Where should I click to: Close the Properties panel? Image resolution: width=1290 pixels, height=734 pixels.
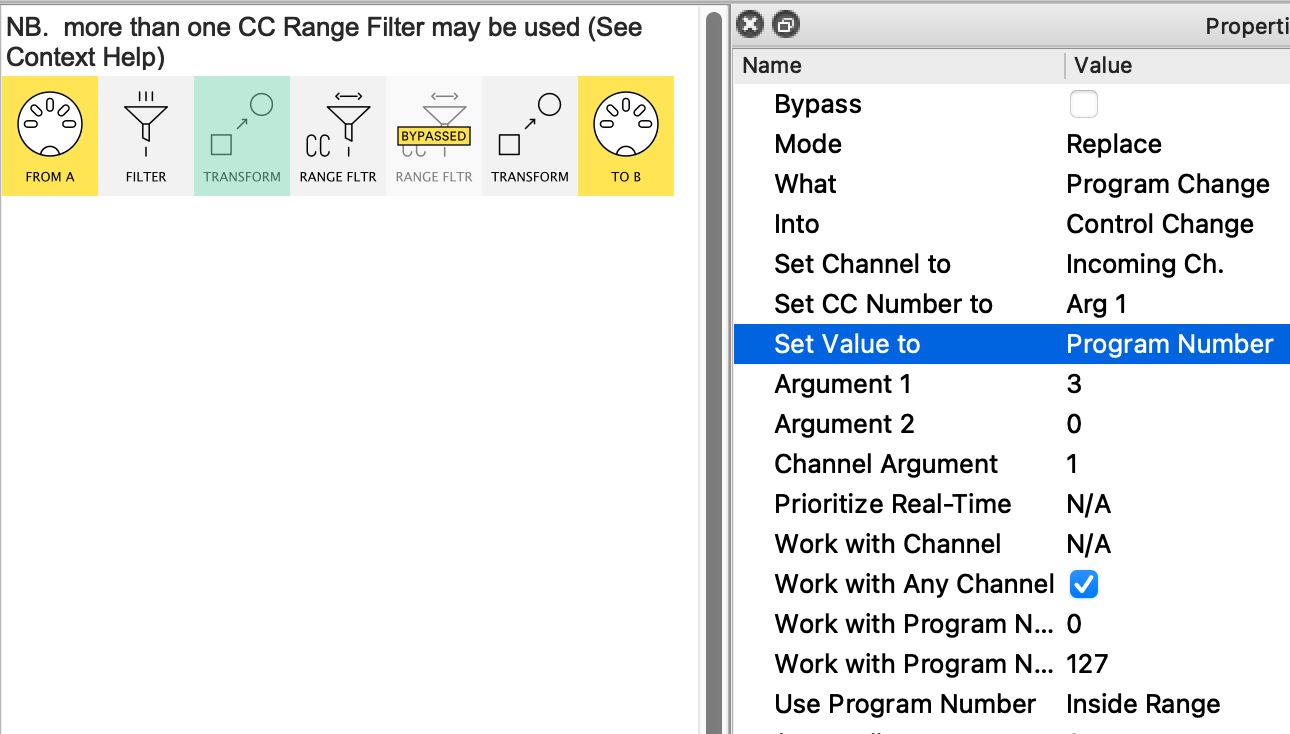tap(752, 25)
